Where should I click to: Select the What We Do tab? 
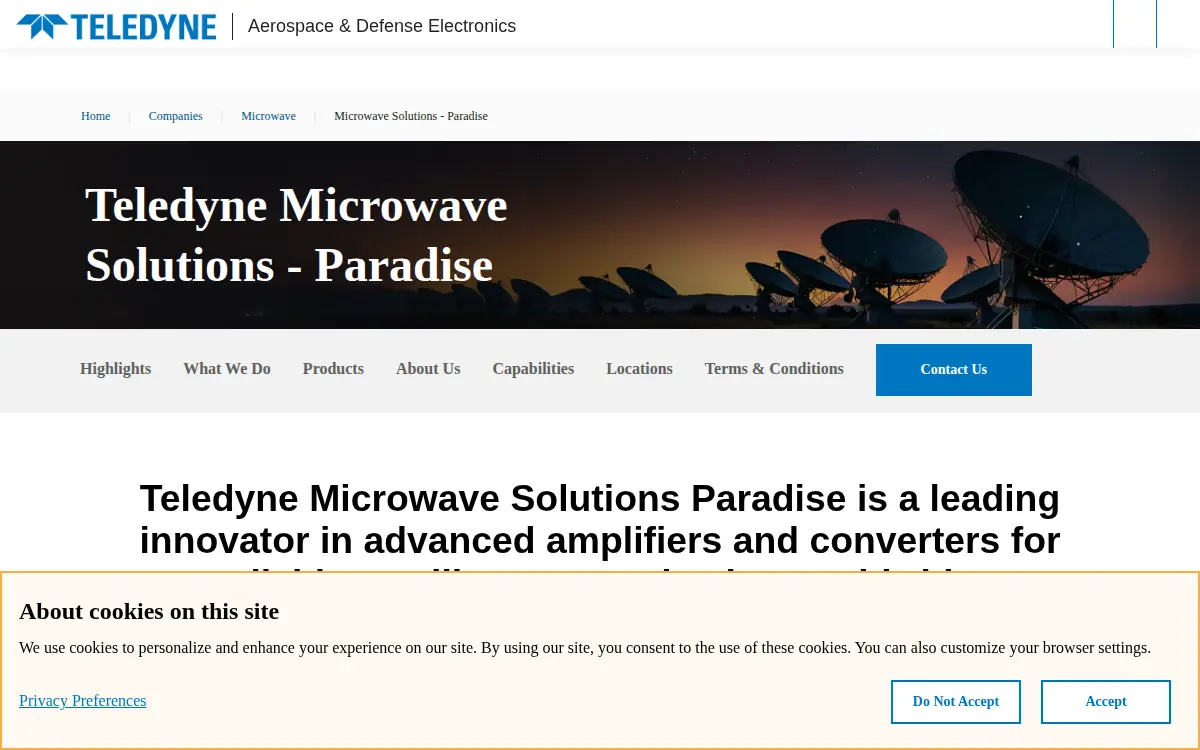pyautogui.click(x=227, y=369)
